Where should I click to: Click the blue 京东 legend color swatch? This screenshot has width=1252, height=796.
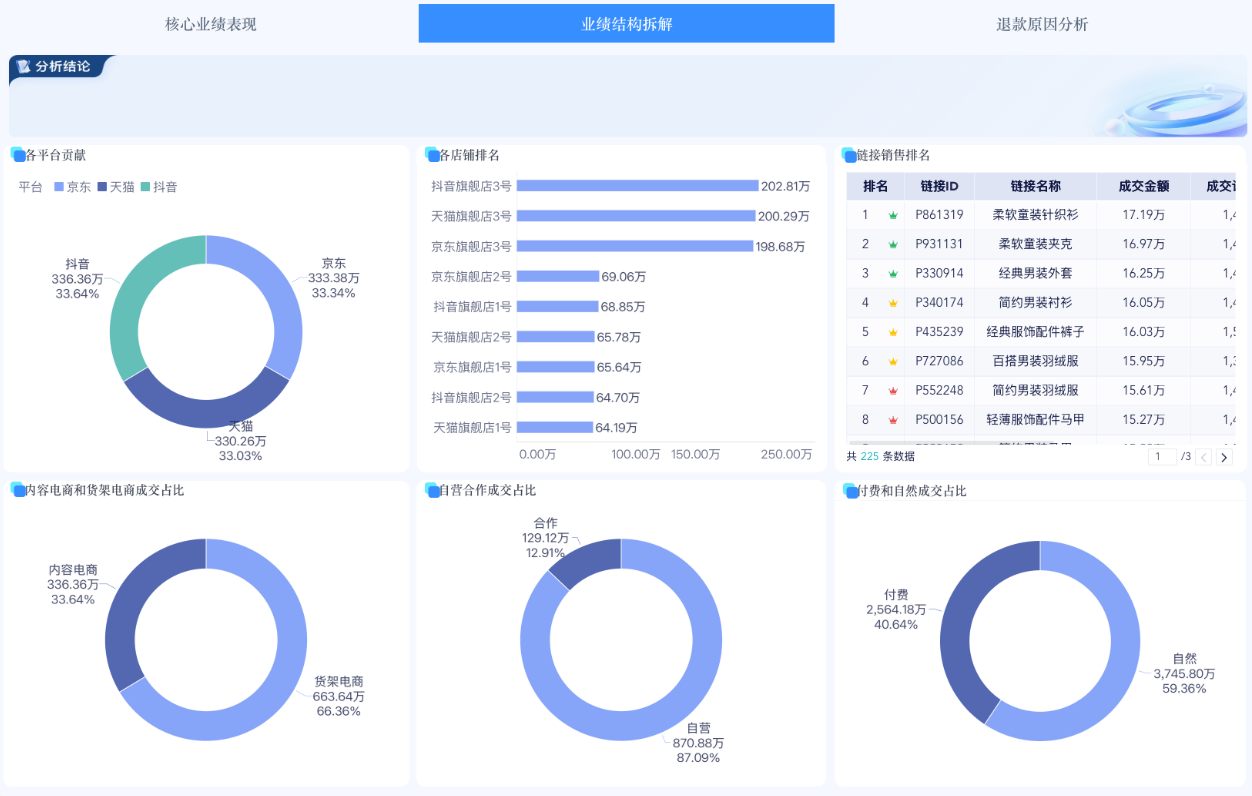click(x=58, y=186)
